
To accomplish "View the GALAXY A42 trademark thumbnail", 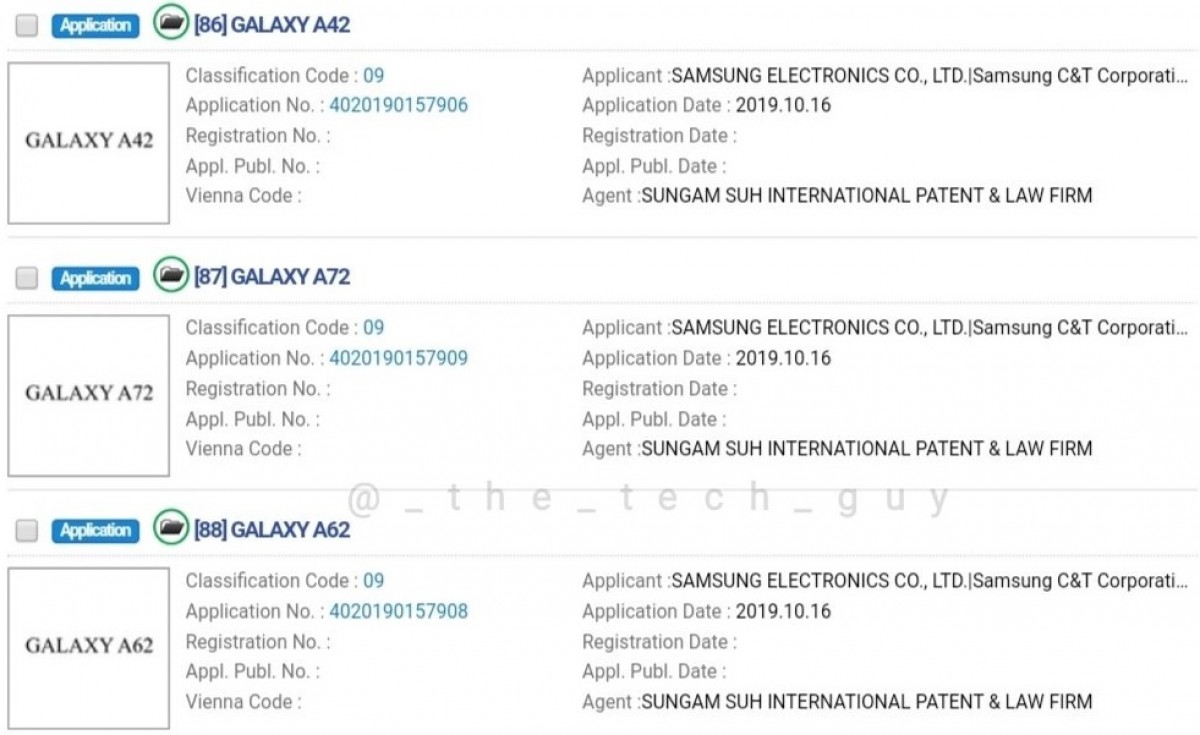I will 89,143.
